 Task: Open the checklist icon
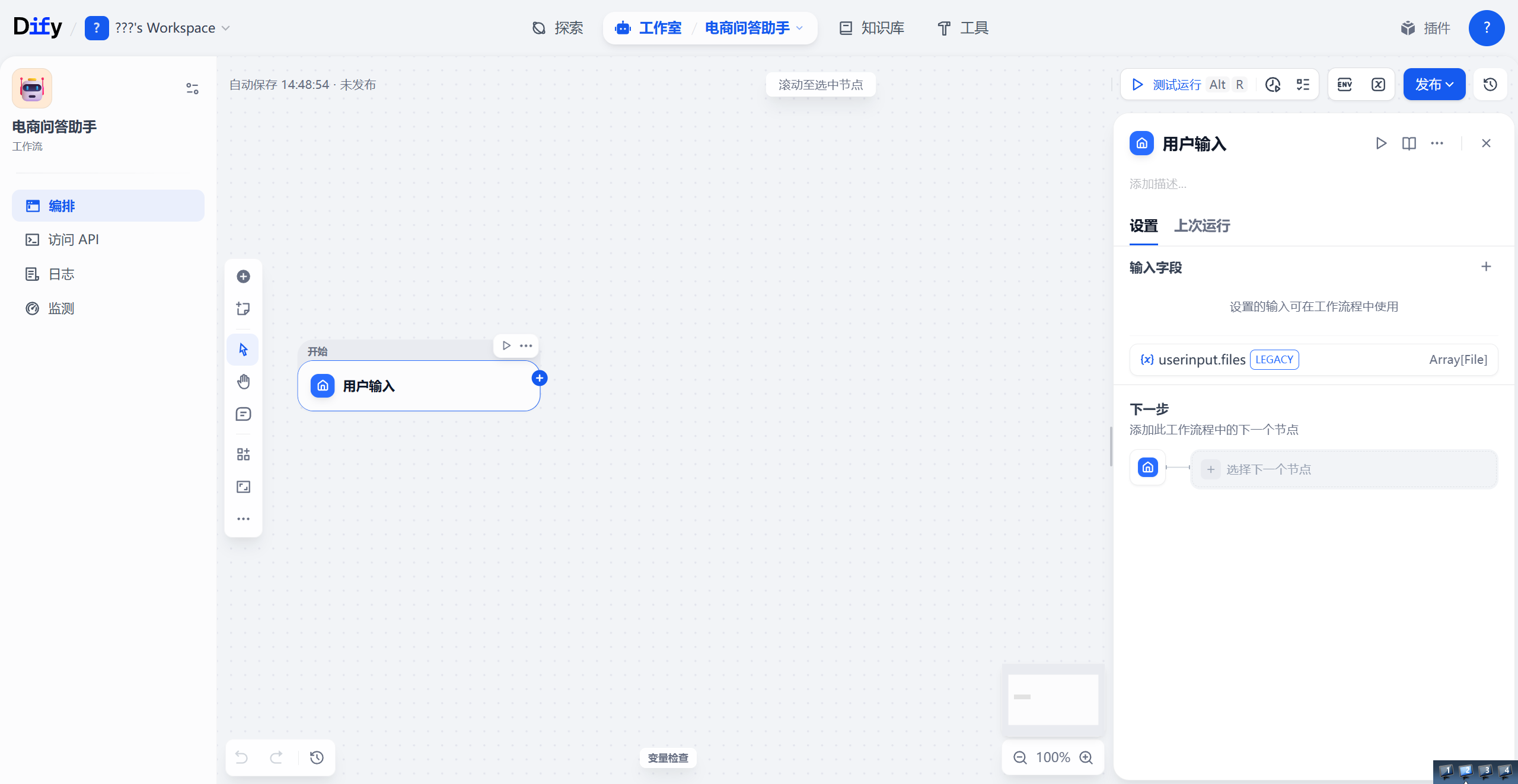1303,85
